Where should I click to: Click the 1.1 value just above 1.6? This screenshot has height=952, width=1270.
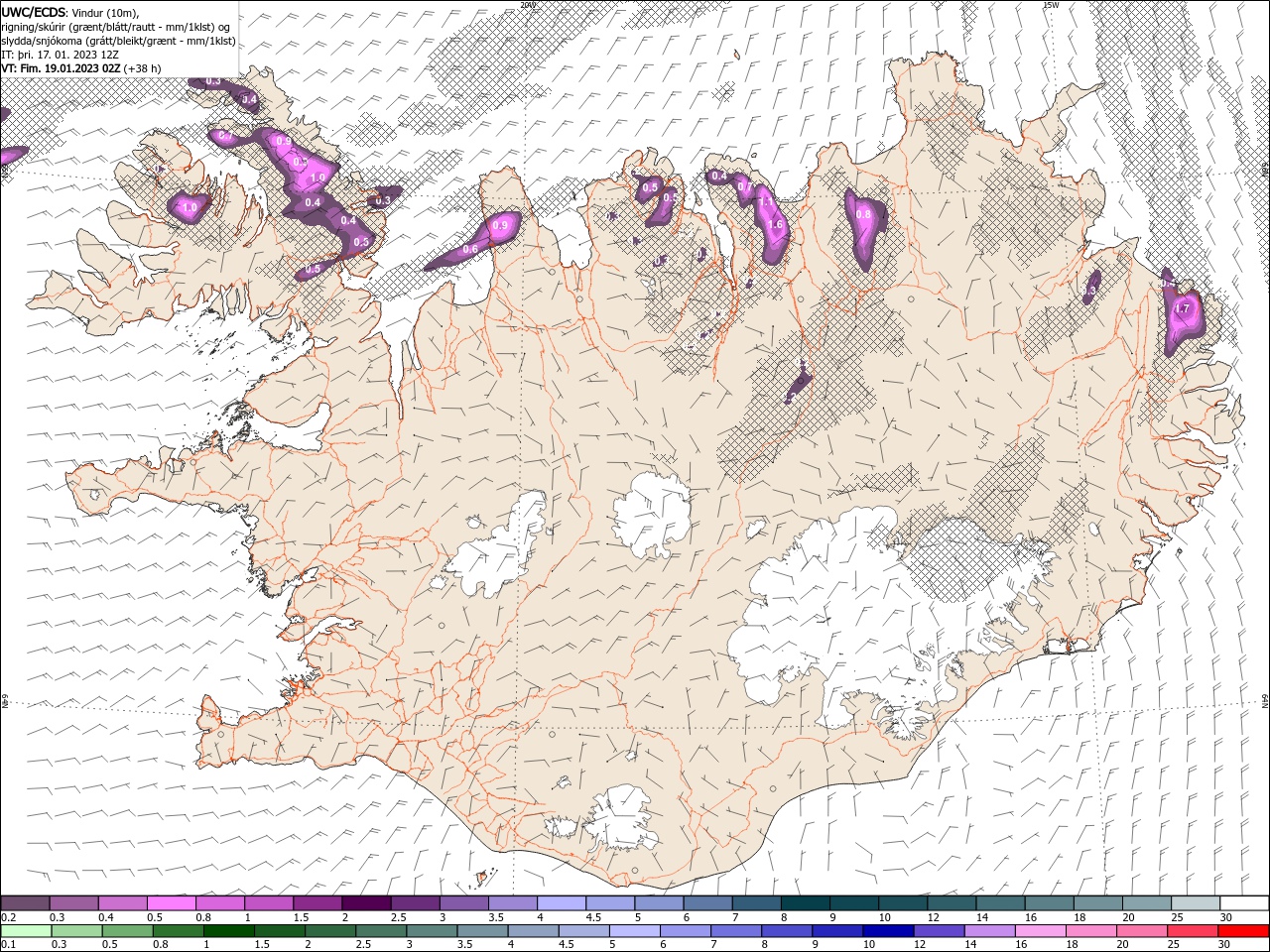(766, 201)
